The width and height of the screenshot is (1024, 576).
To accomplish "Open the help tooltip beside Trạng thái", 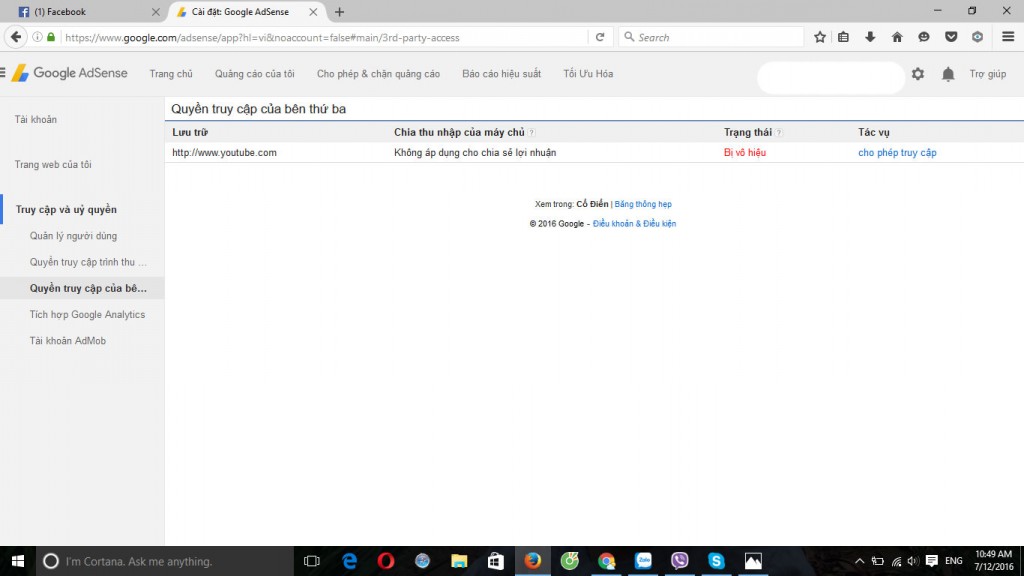I will click(778, 133).
